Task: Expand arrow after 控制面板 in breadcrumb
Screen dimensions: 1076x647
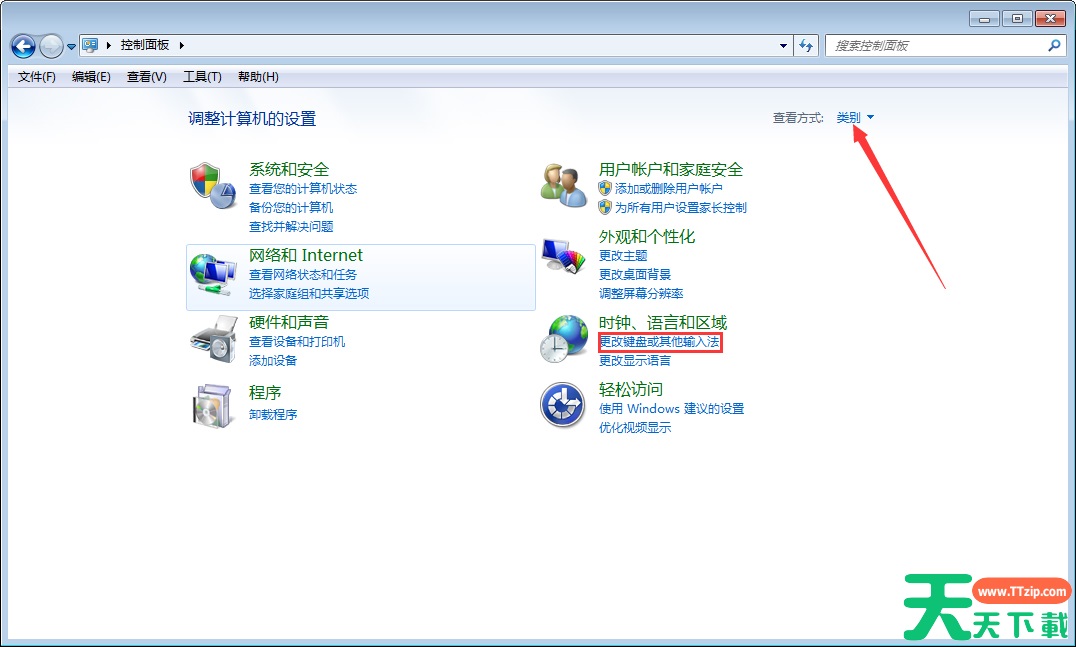Action: tap(181, 45)
